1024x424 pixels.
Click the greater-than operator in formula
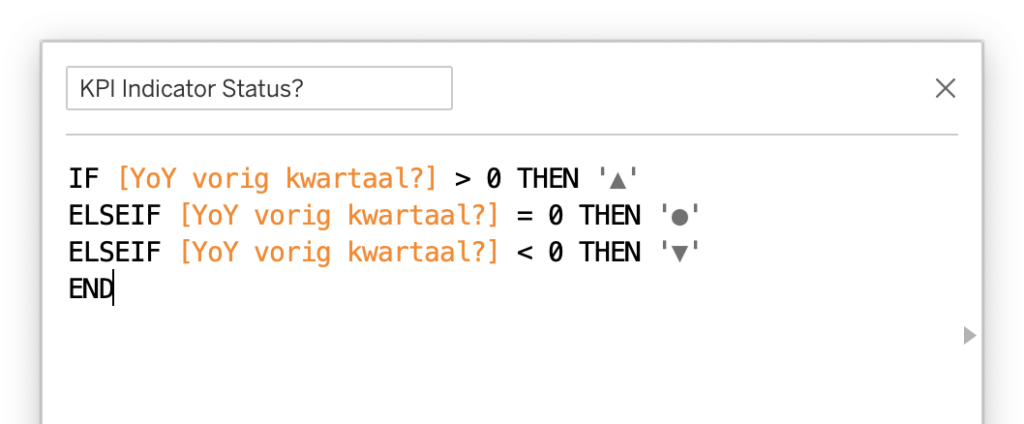click(x=462, y=179)
